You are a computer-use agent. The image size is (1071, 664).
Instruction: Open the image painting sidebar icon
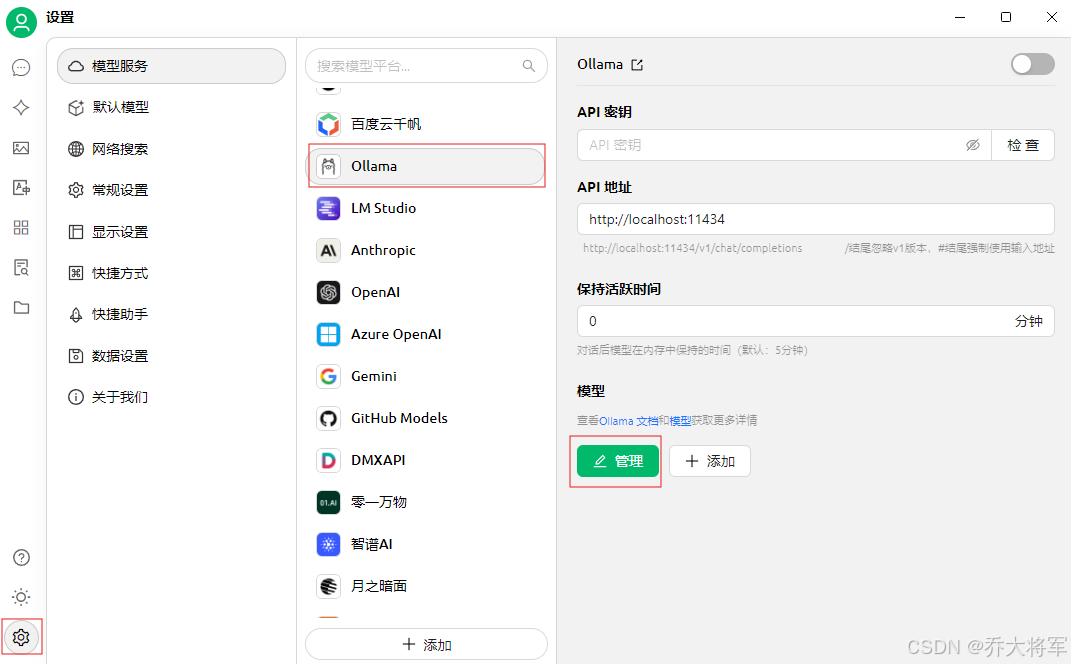[21, 148]
